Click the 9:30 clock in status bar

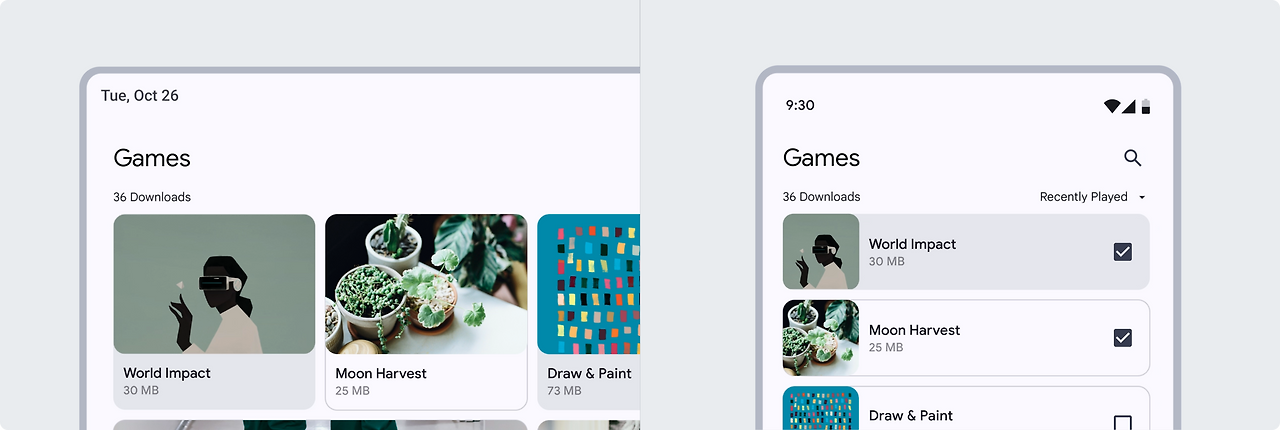800,105
